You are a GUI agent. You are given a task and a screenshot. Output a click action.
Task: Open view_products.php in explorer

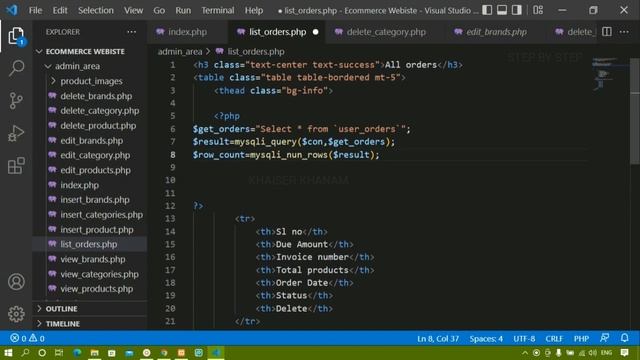pyautogui.click(x=97, y=289)
